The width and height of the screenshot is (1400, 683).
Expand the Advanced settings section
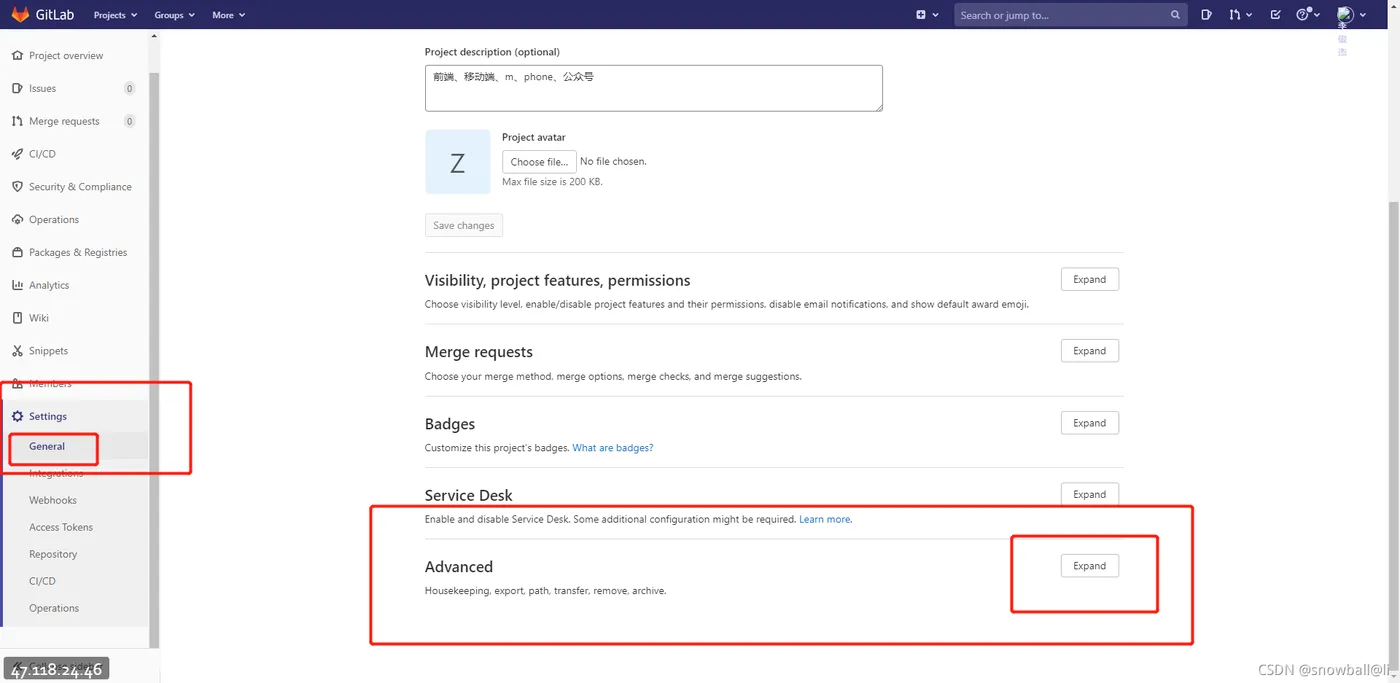coord(1089,566)
